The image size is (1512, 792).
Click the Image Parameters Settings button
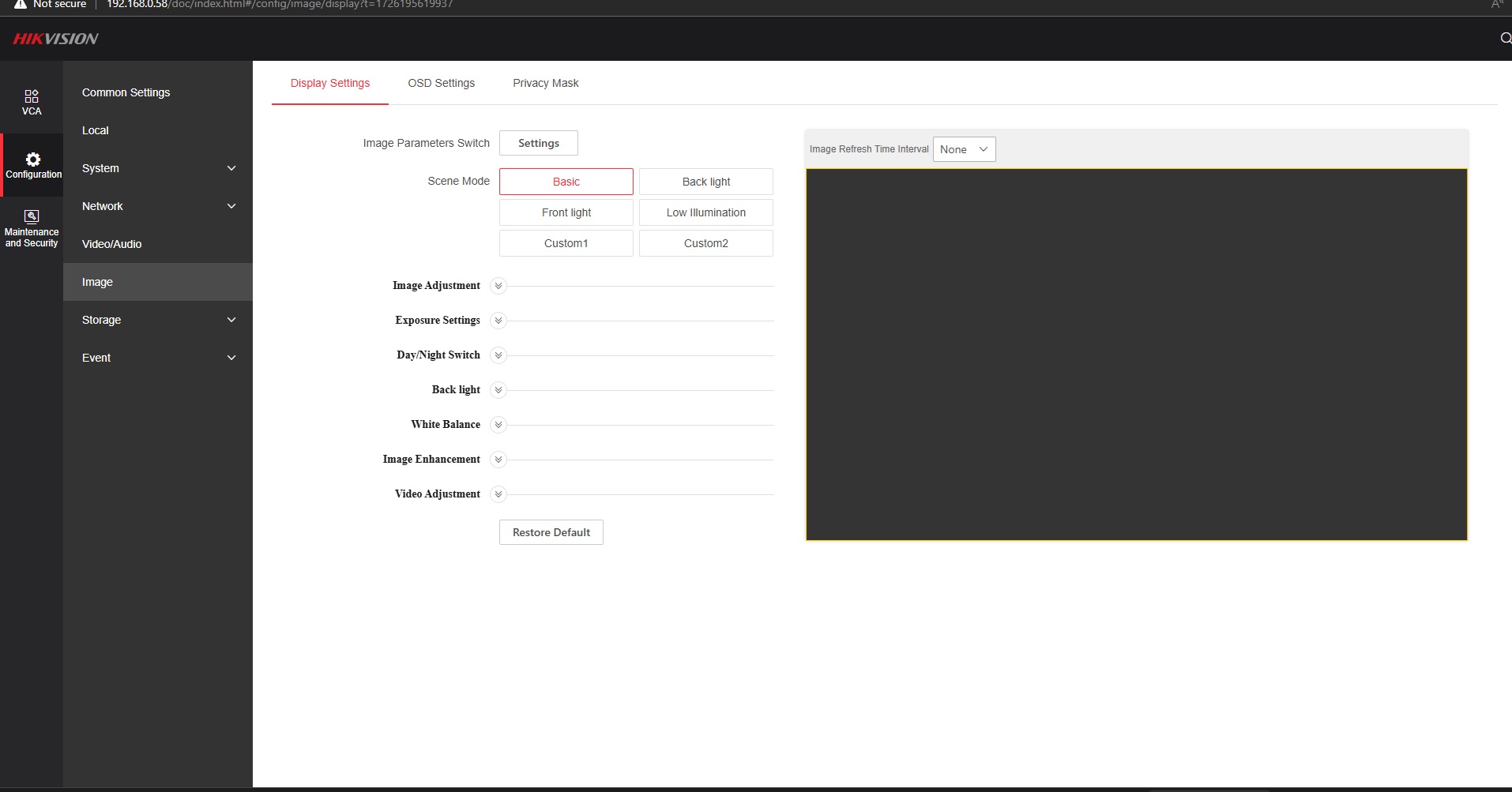[x=538, y=143]
